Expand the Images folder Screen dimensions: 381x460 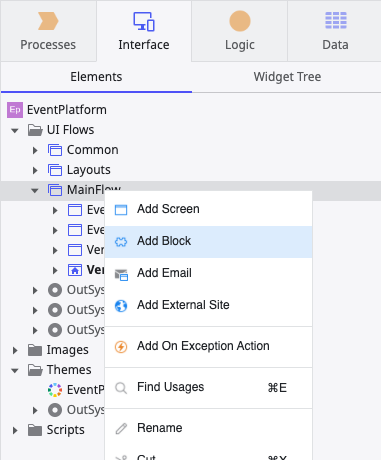pyautogui.click(x=15, y=350)
